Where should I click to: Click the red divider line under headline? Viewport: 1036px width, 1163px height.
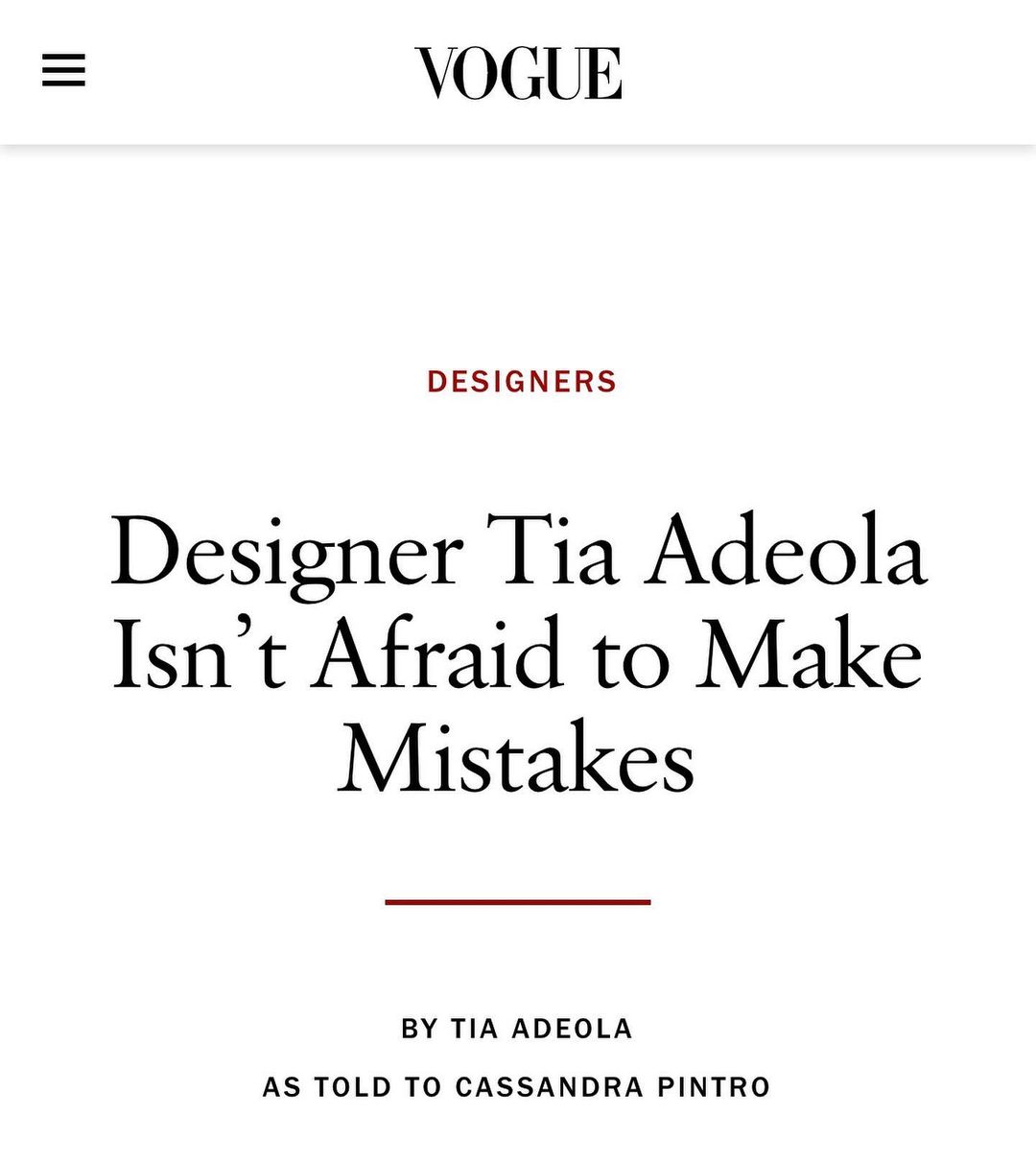(x=518, y=902)
